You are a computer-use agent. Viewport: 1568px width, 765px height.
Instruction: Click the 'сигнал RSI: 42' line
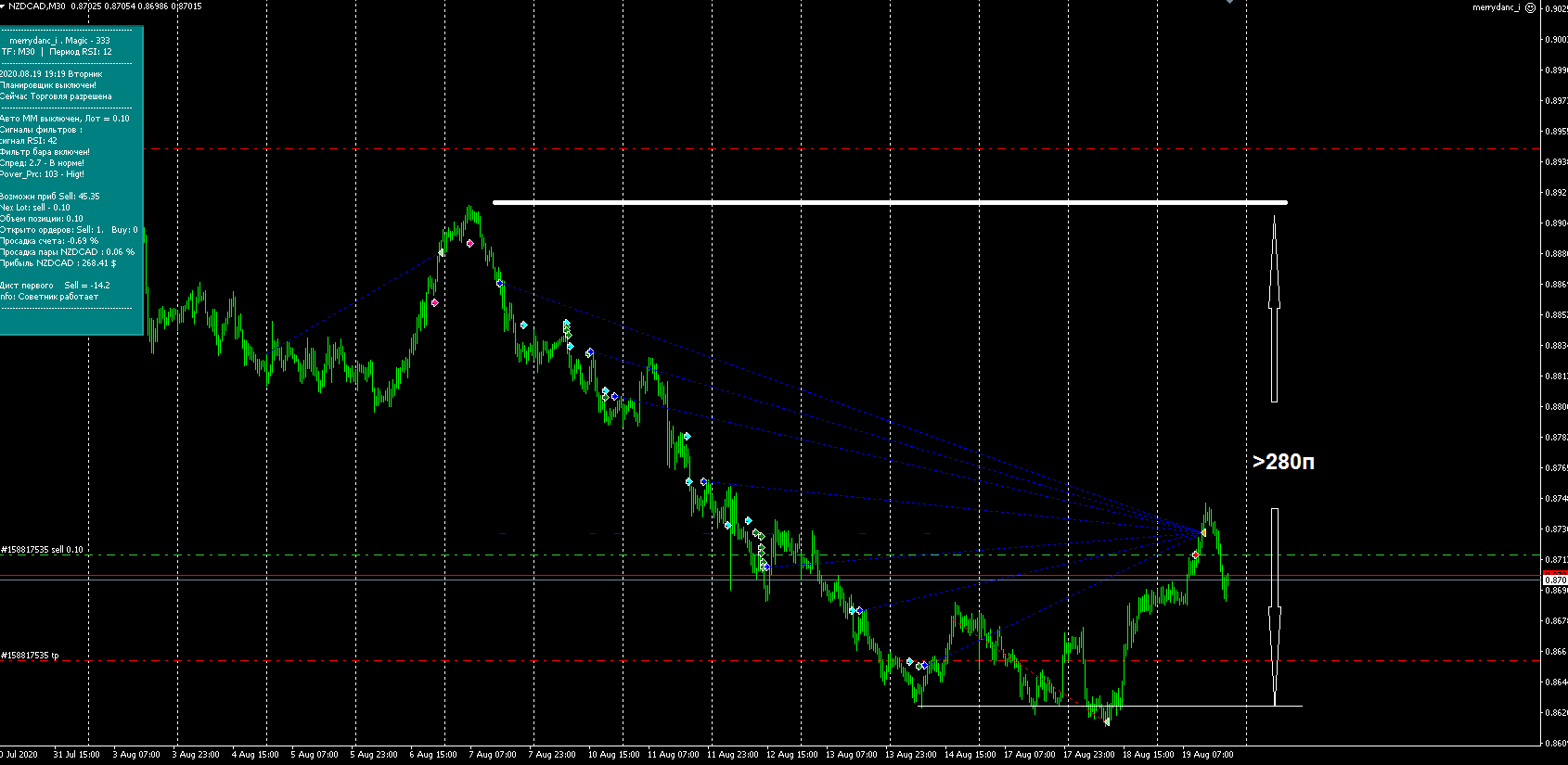pos(29,141)
